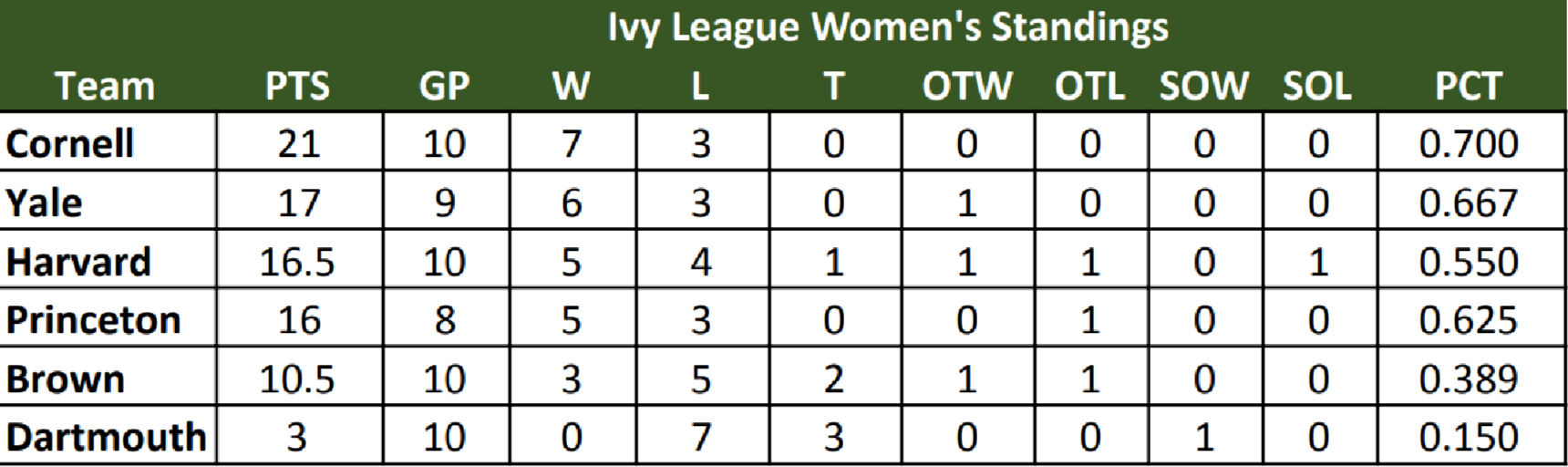
Task: Select the SOW column header
Action: click(x=1203, y=87)
